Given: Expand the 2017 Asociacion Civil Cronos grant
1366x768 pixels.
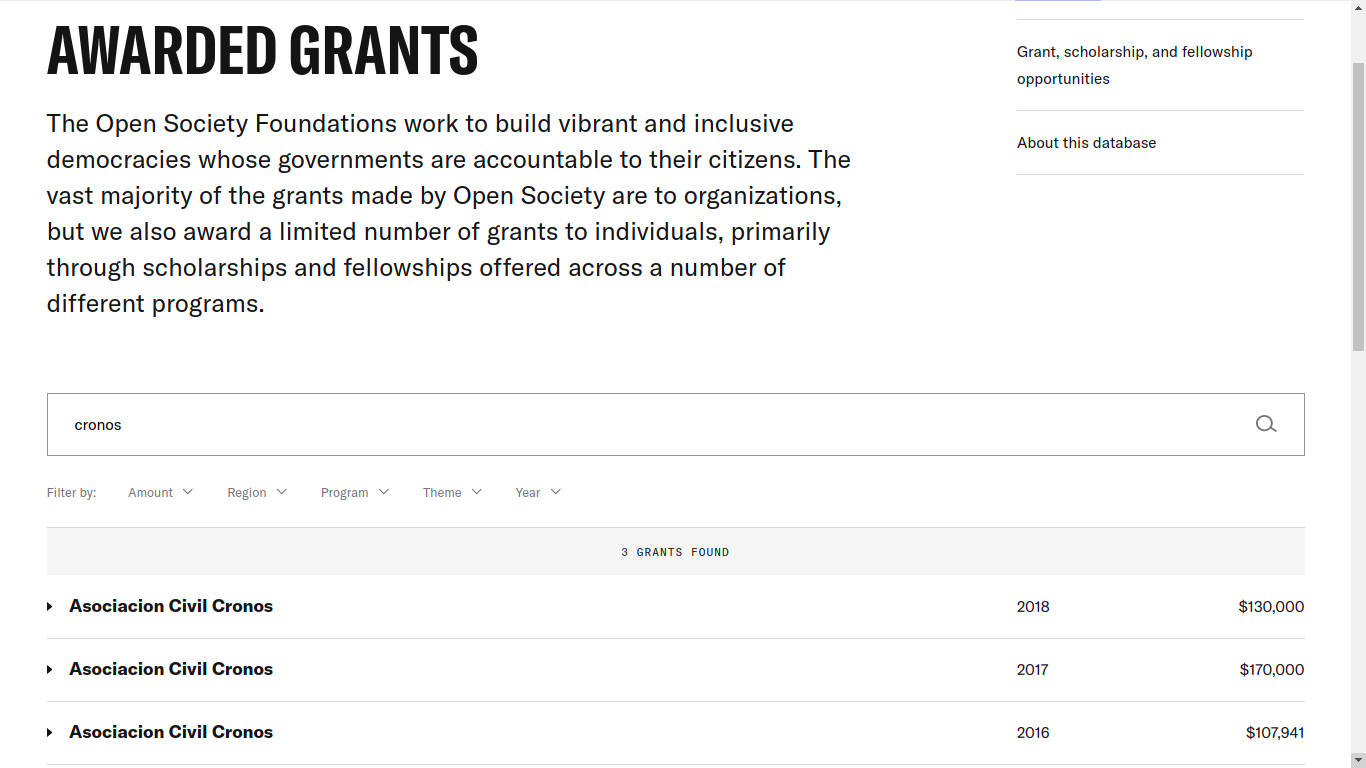Looking at the screenshot, I should pyautogui.click(x=171, y=669).
